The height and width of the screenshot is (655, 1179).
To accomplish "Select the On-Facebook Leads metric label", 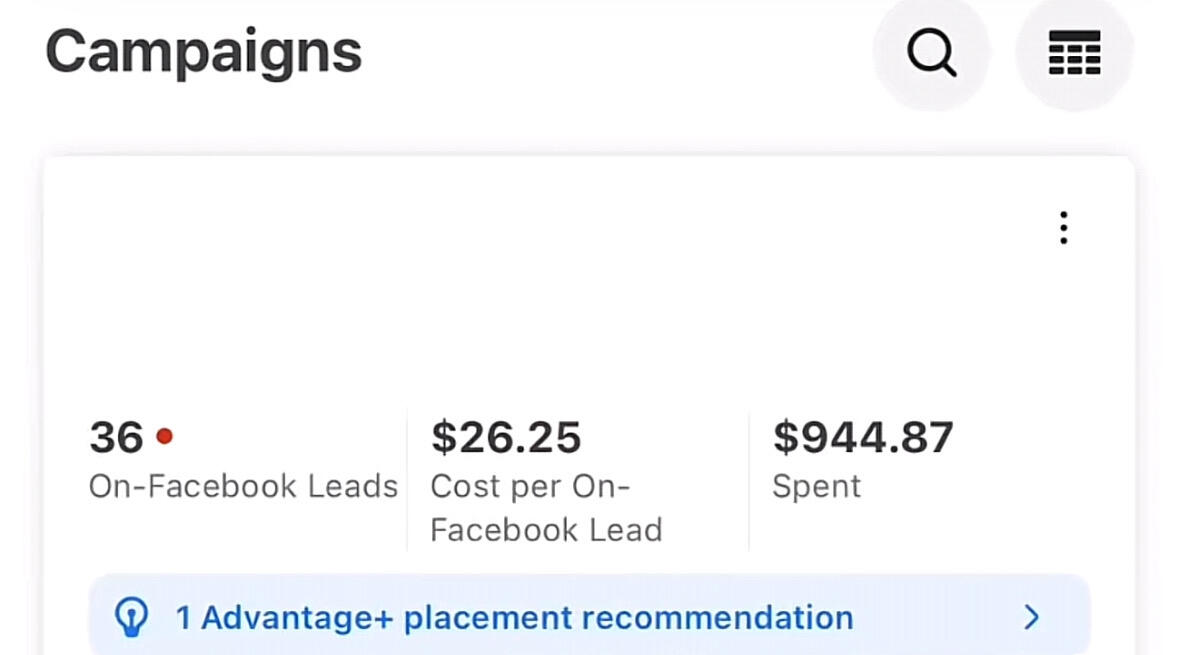I will pos(243,487).
